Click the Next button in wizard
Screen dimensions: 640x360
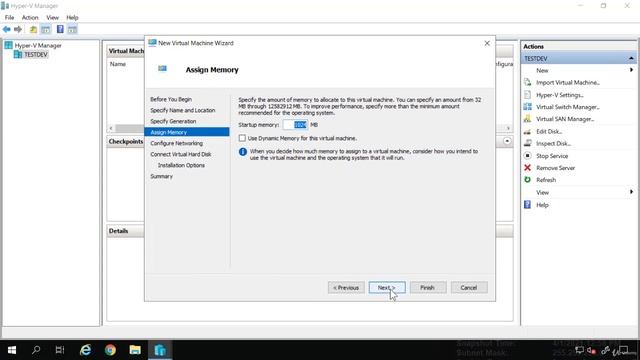(387, 288)
